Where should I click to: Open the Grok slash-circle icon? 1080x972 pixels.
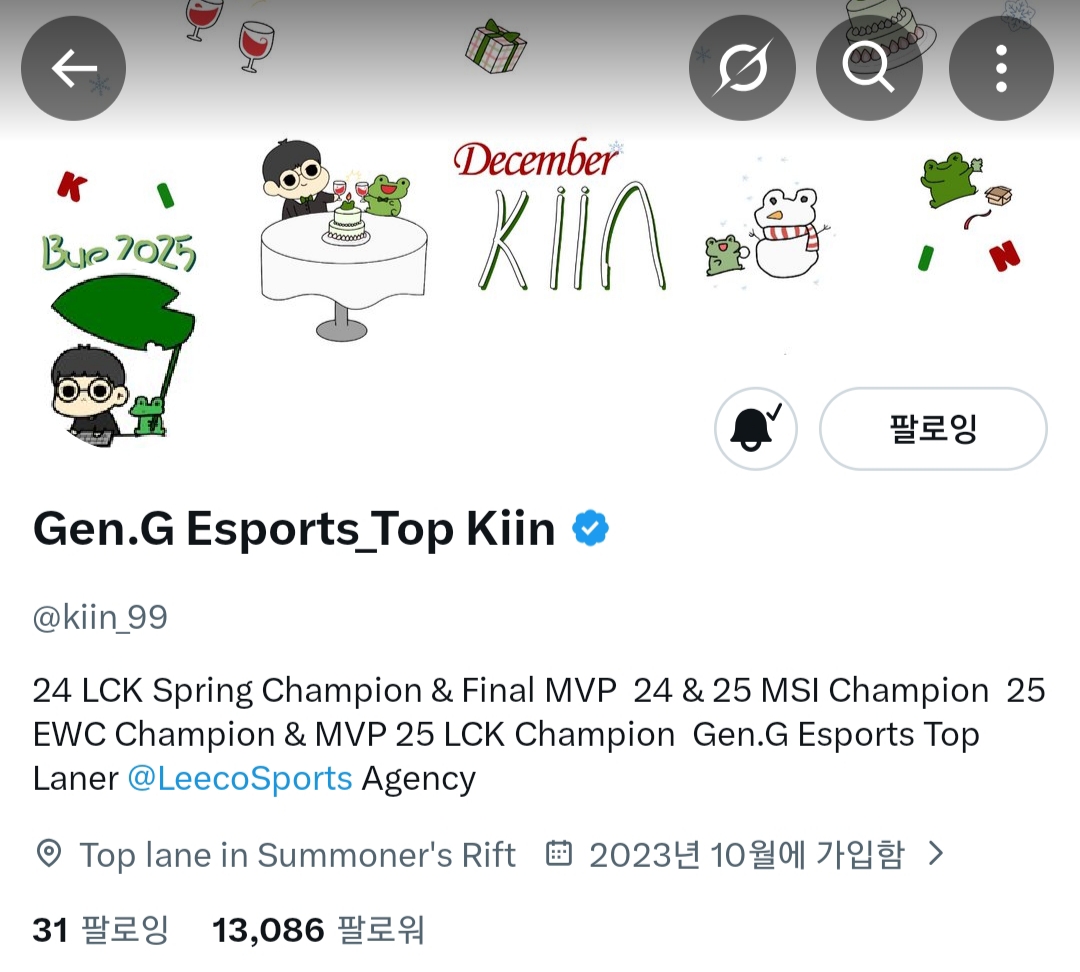click(x=742, y=68)
